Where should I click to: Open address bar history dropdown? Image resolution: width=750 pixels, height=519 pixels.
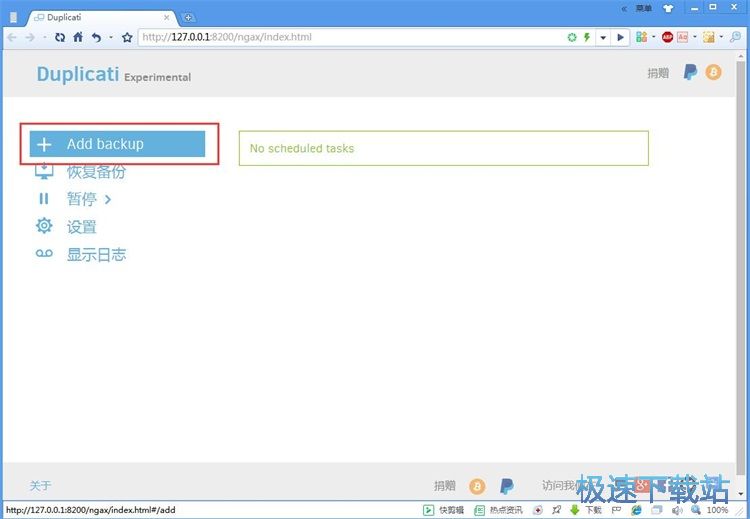click(603, 37)
